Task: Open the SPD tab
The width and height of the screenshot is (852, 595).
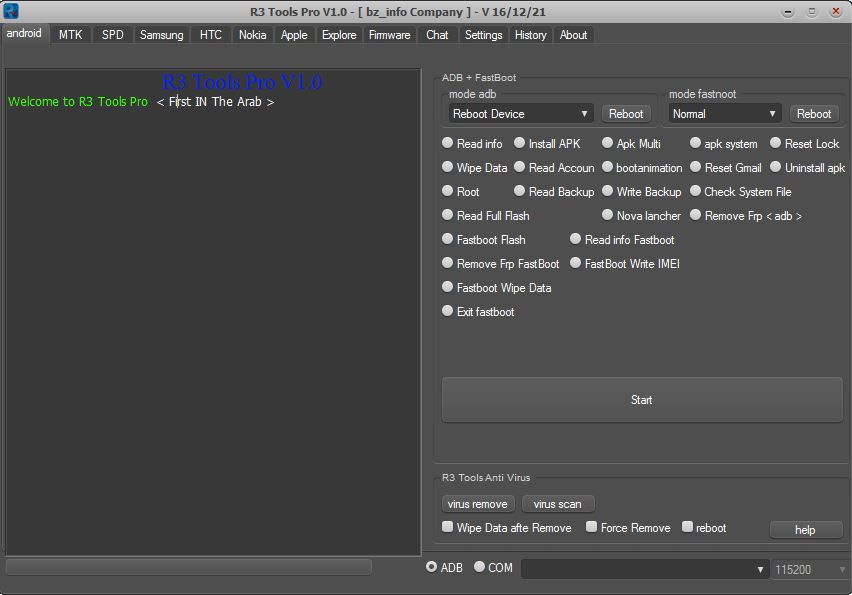Action: [x=112, y=35]
